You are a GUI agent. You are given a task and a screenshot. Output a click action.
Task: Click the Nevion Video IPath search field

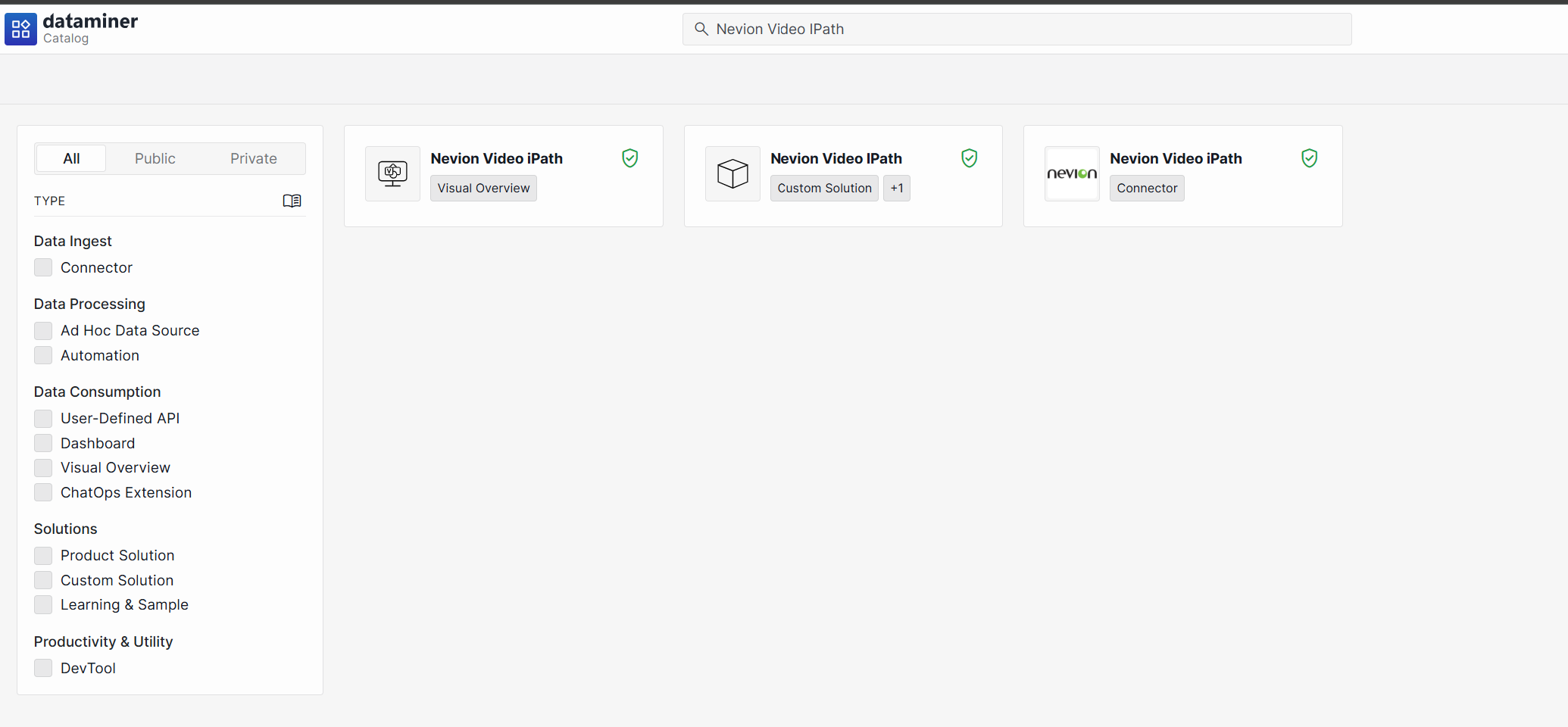click(1017, 29)
